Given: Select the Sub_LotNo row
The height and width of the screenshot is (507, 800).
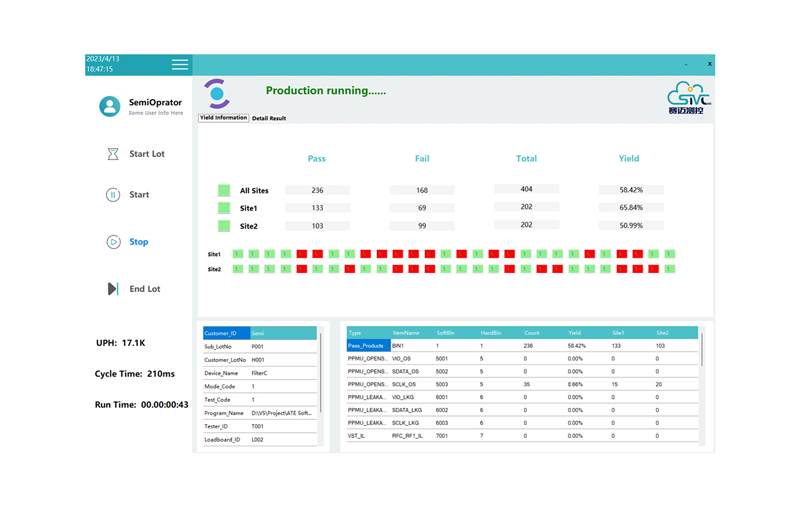Looking at the screenshot, I should click(260, 347).
